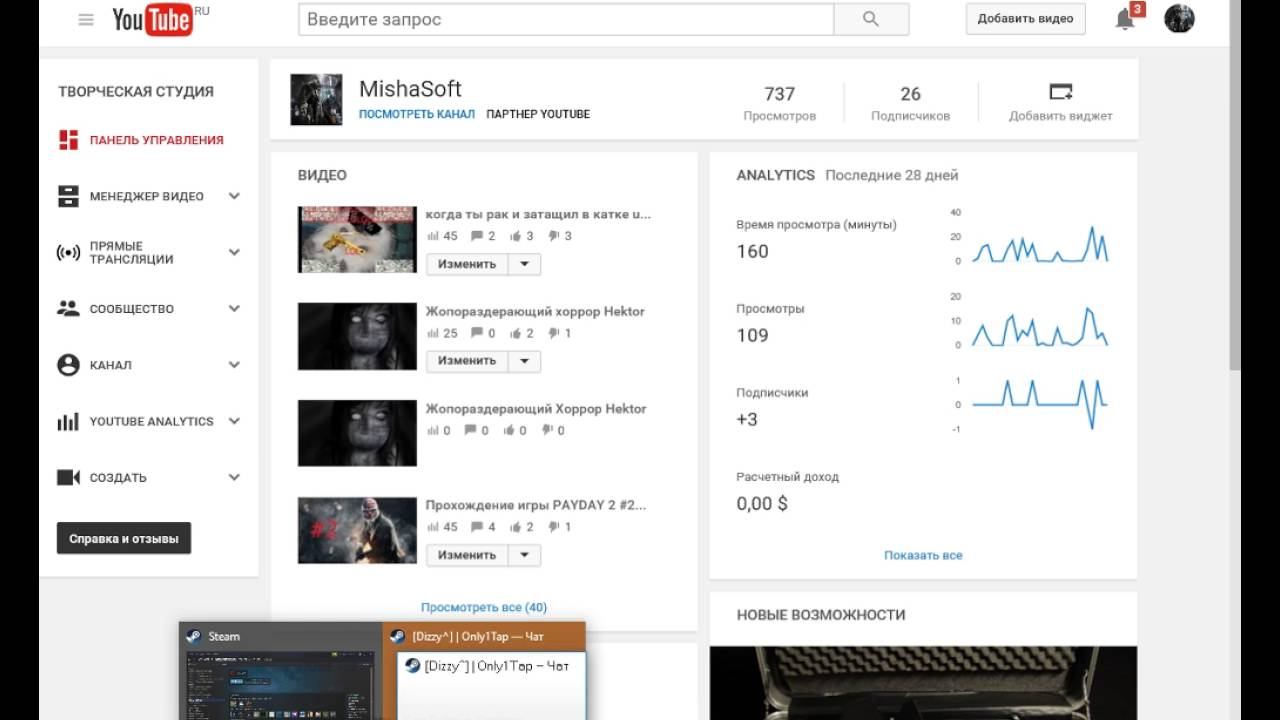Click the live streaming broadcast icon
This screenshot has width=1280, height=720.
pyautogui.click(x=68, y=253)
